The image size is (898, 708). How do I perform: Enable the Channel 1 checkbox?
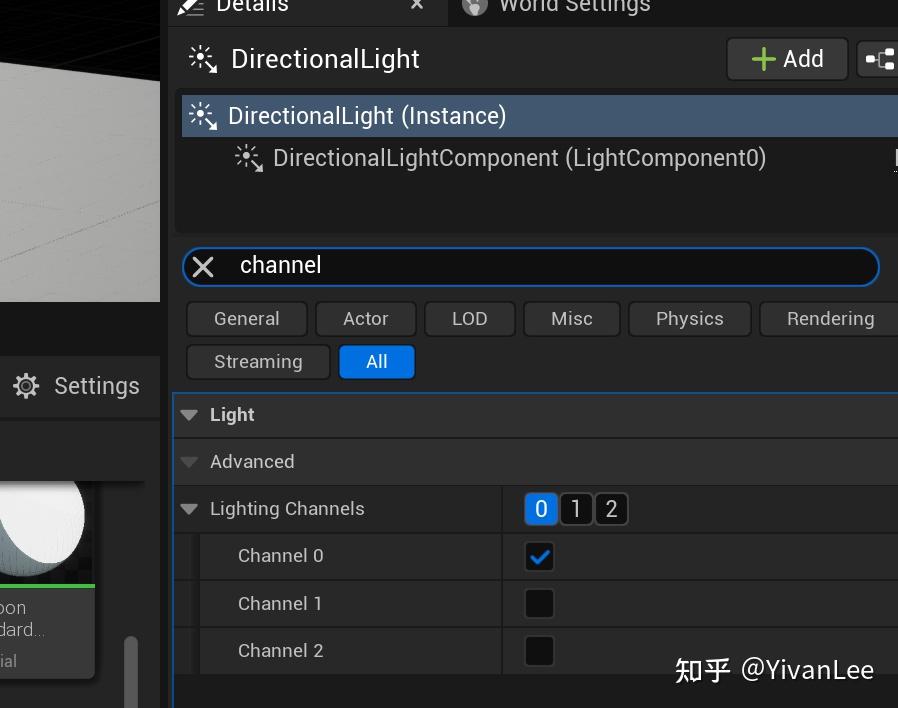point(539,604)
